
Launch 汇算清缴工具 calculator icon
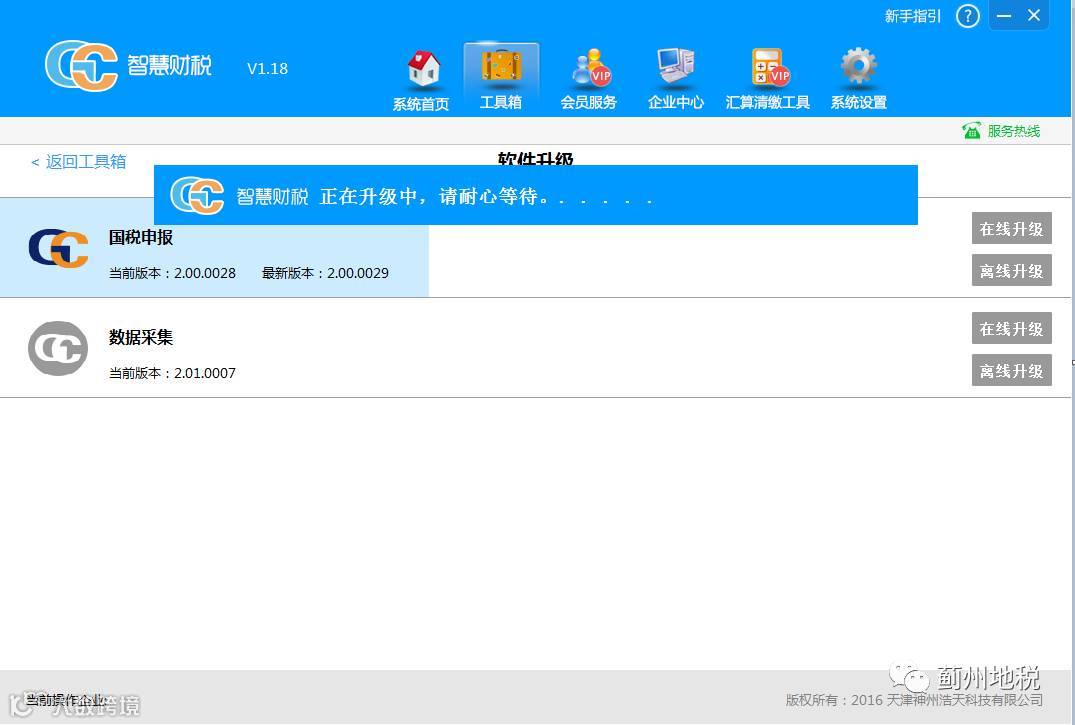point(770,67)
